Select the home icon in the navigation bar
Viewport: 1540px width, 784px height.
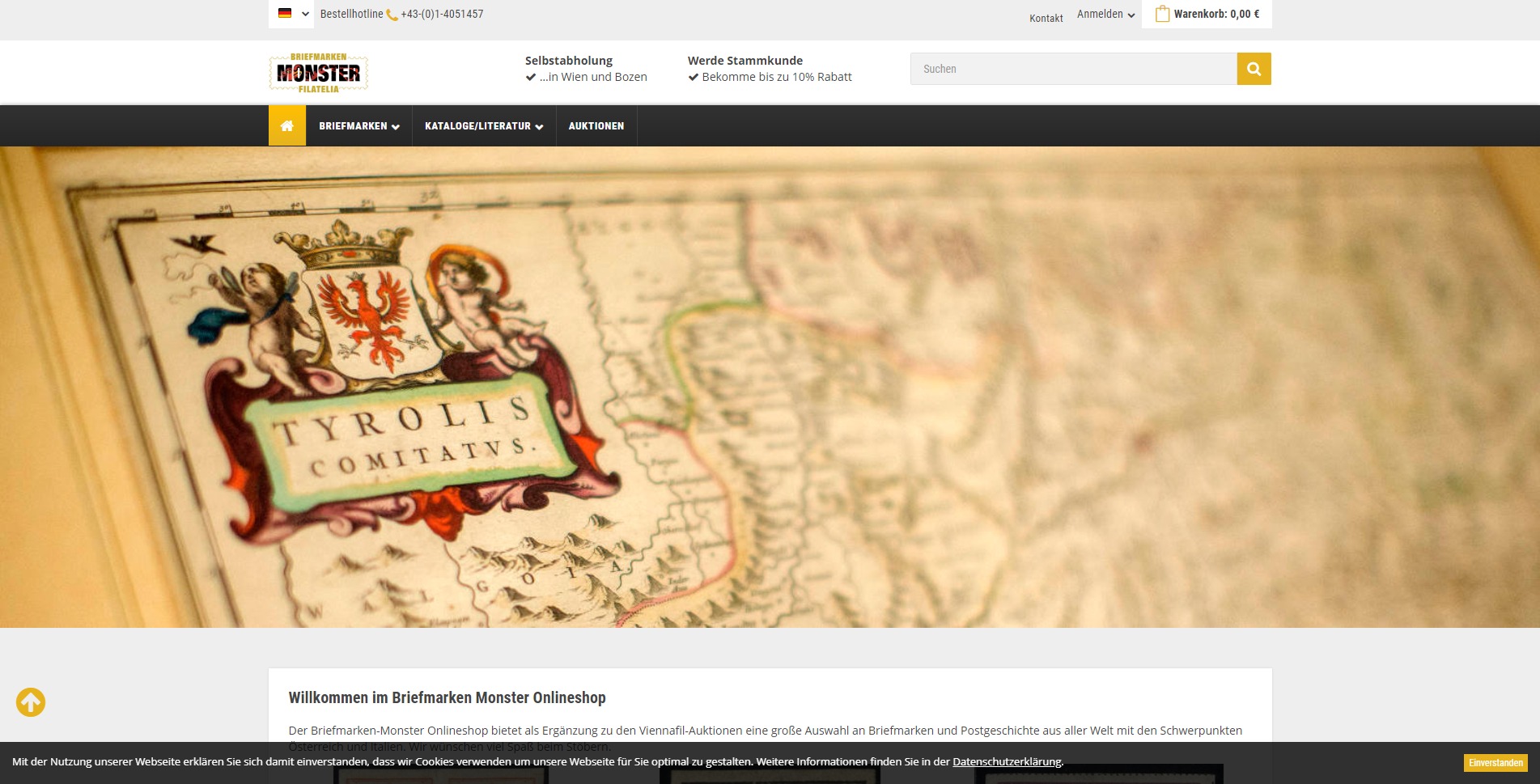286,125
